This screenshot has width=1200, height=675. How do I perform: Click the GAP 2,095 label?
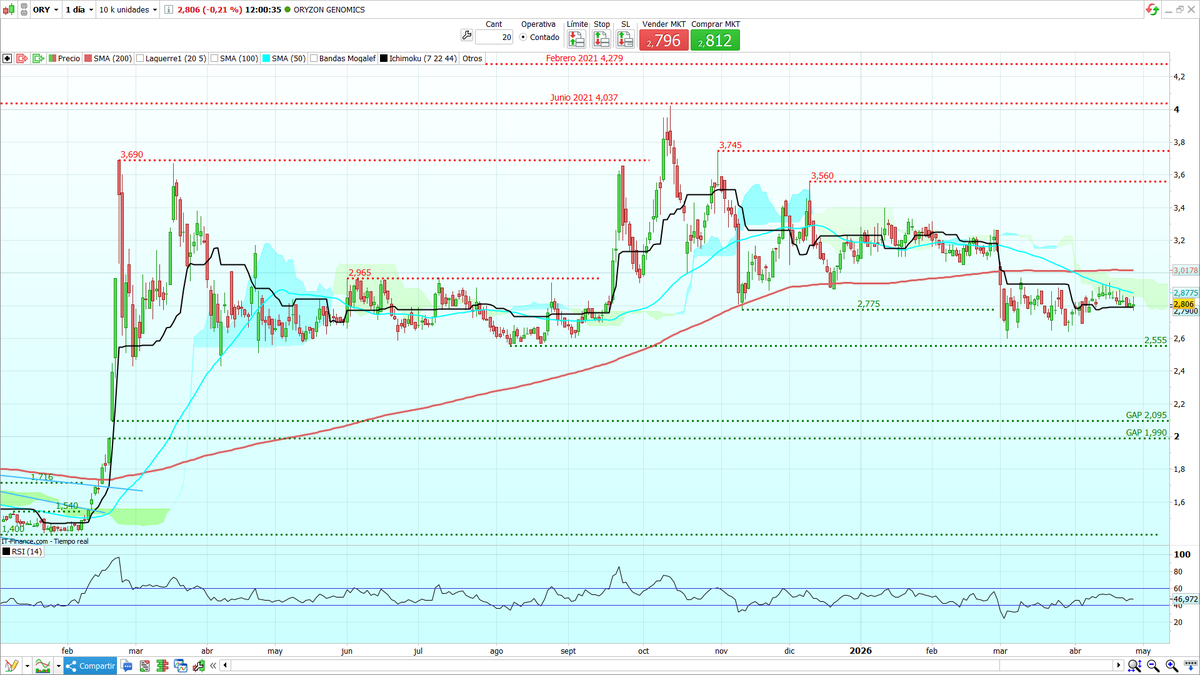click(1146, 415)
